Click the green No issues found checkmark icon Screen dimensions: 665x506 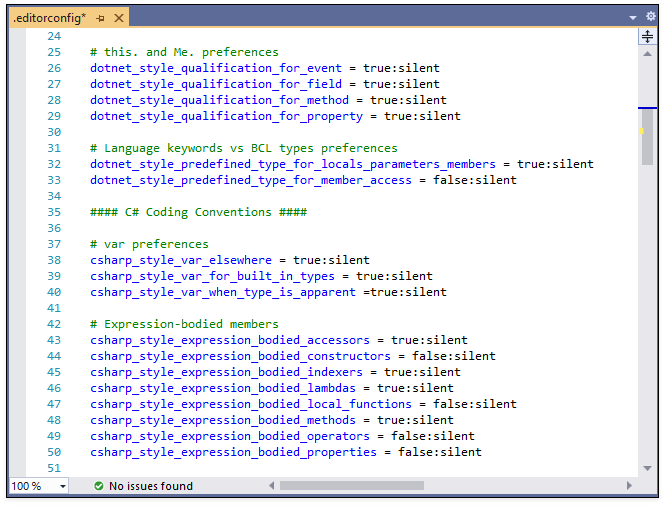[x=99, y=486]
